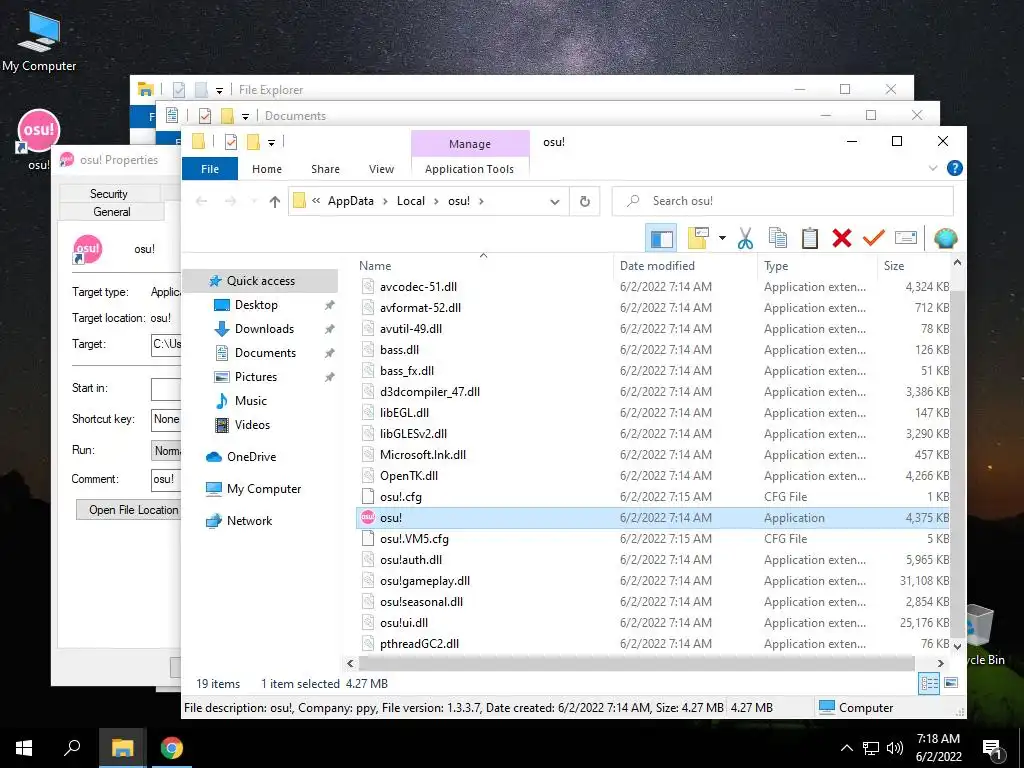
Task: Open the recent locations dropdown arrow
Action: point(253,202)
